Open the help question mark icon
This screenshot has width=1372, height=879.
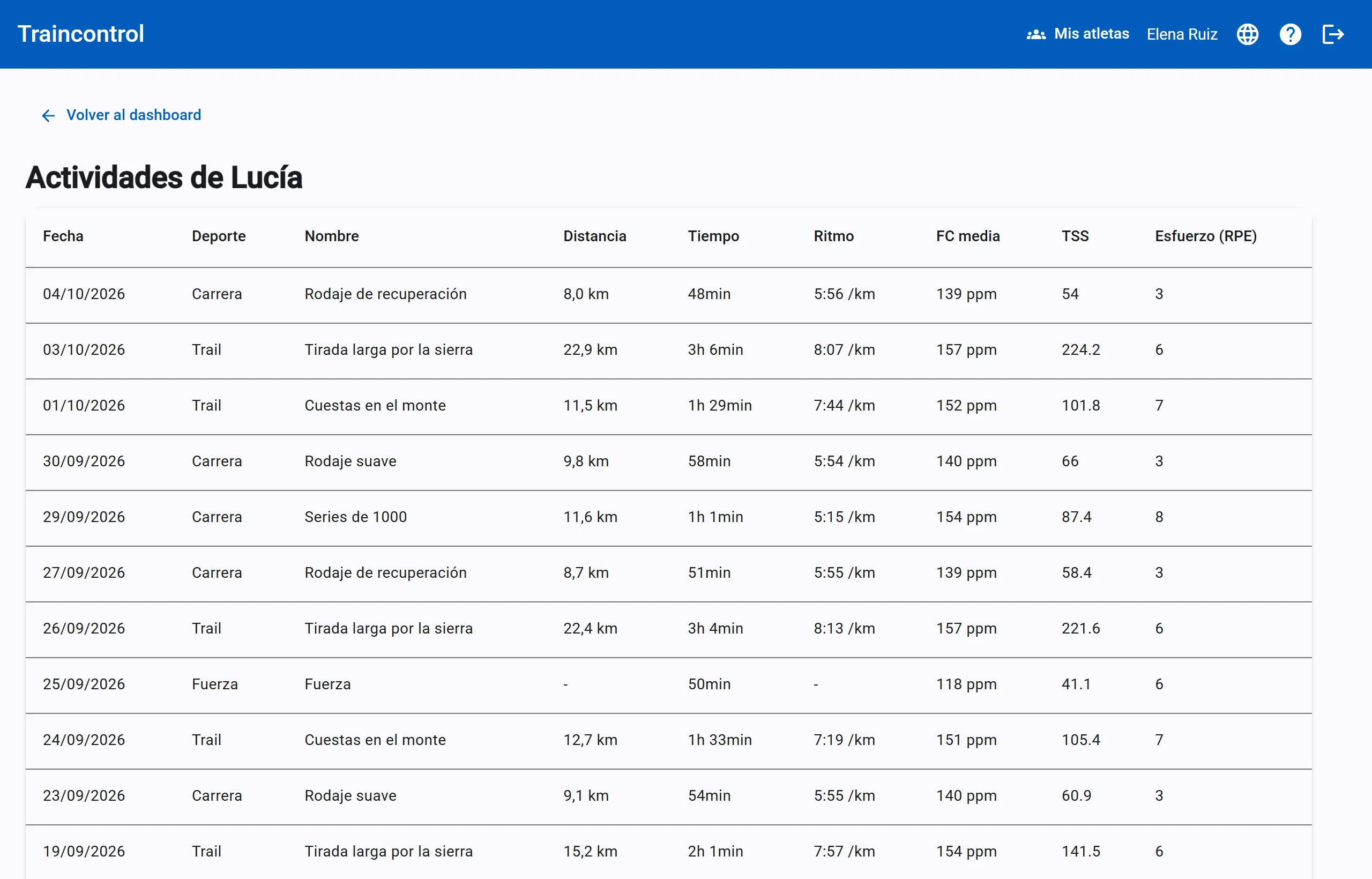(x=1290, y=34)
